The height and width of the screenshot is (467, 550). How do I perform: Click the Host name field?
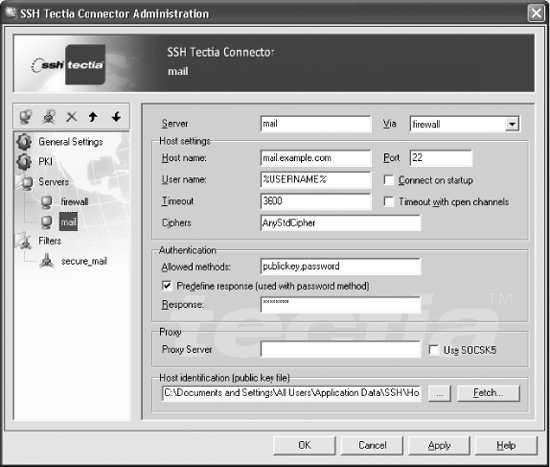point(316,158)
